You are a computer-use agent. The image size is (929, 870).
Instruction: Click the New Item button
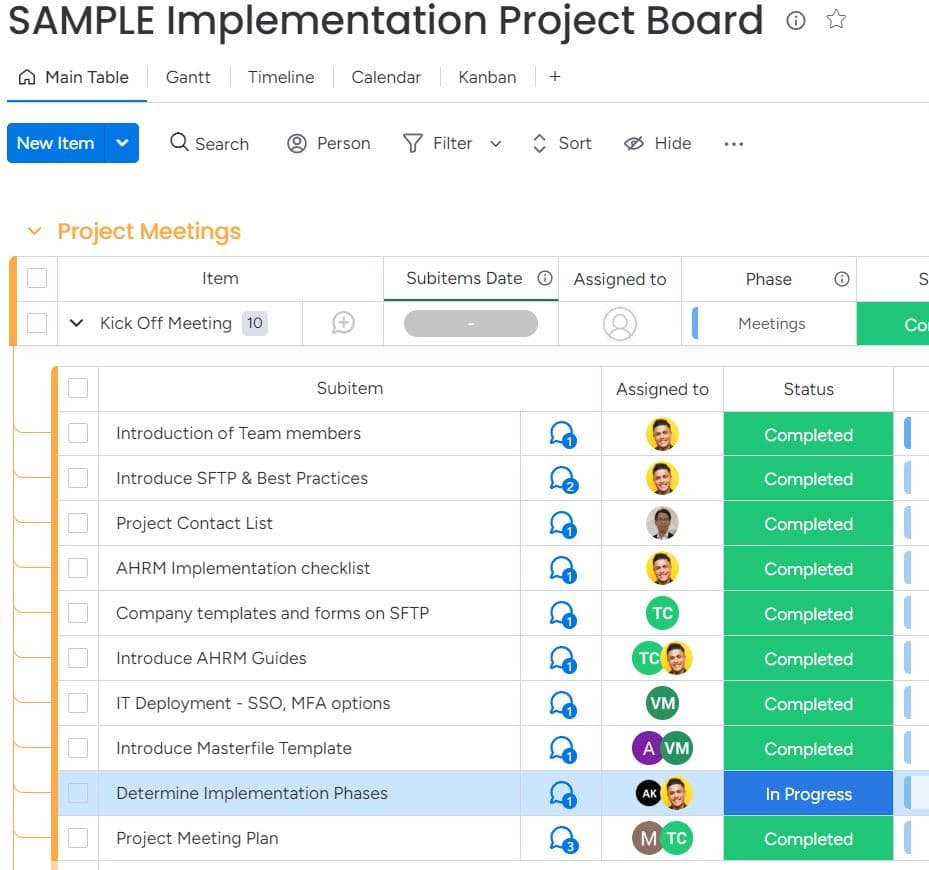56,143
